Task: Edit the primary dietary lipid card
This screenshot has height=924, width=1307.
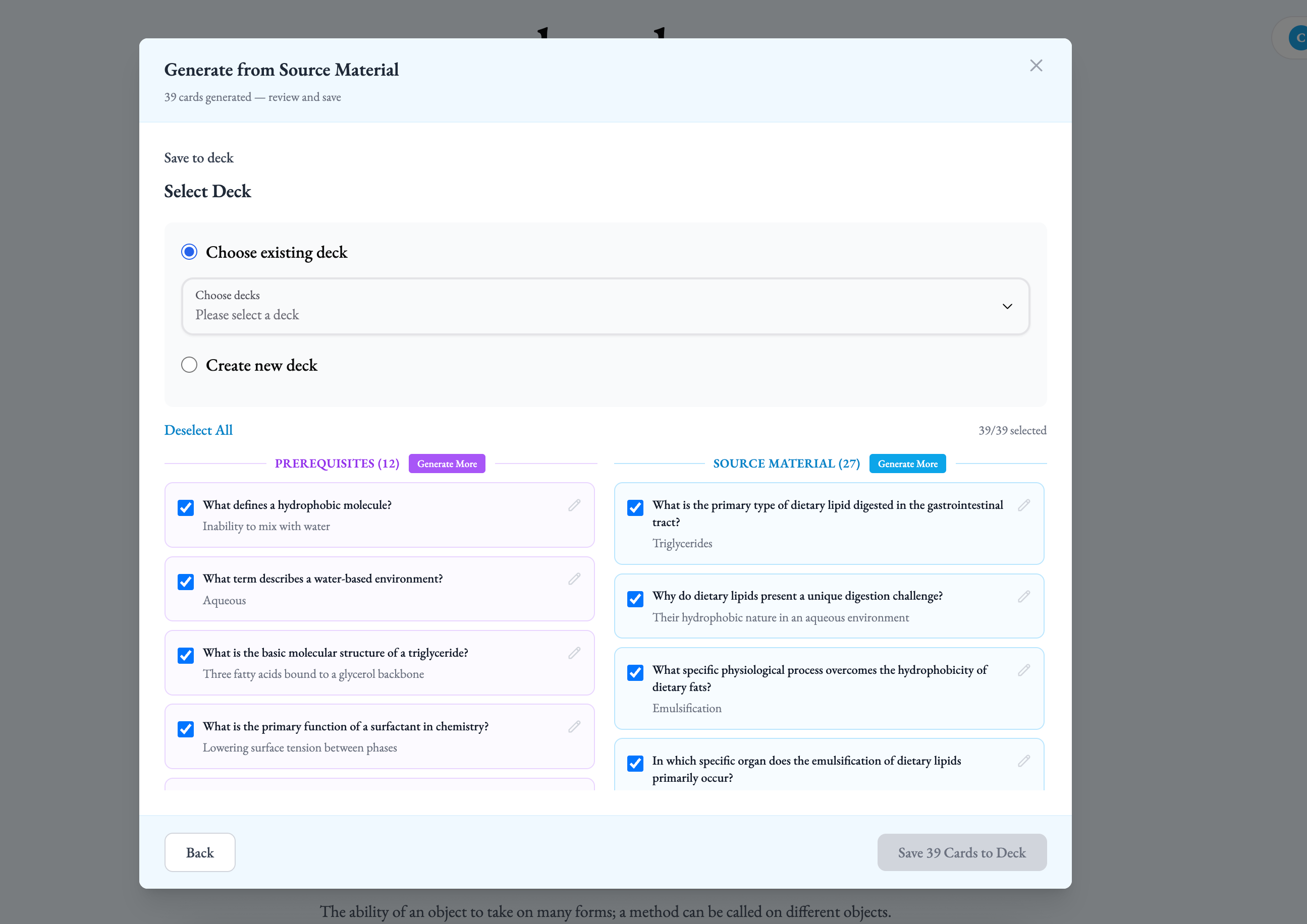Action: (x=1023, y=505)
